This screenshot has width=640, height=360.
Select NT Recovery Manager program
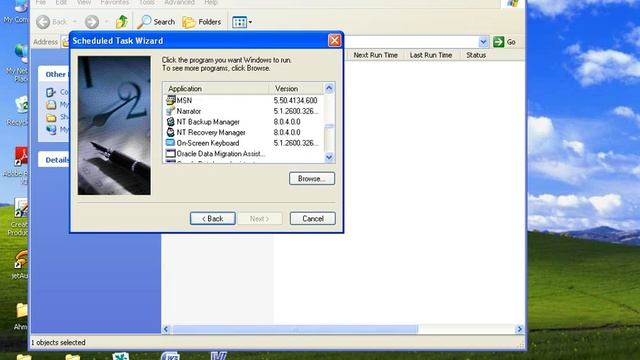(x=244, y=132)
